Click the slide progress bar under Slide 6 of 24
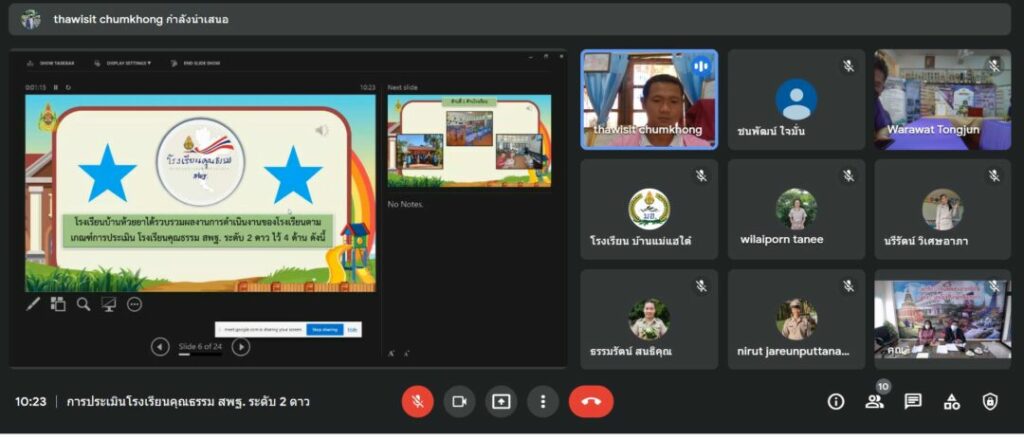The height and width of the screenshot is (439, 1024). [199, 354]
